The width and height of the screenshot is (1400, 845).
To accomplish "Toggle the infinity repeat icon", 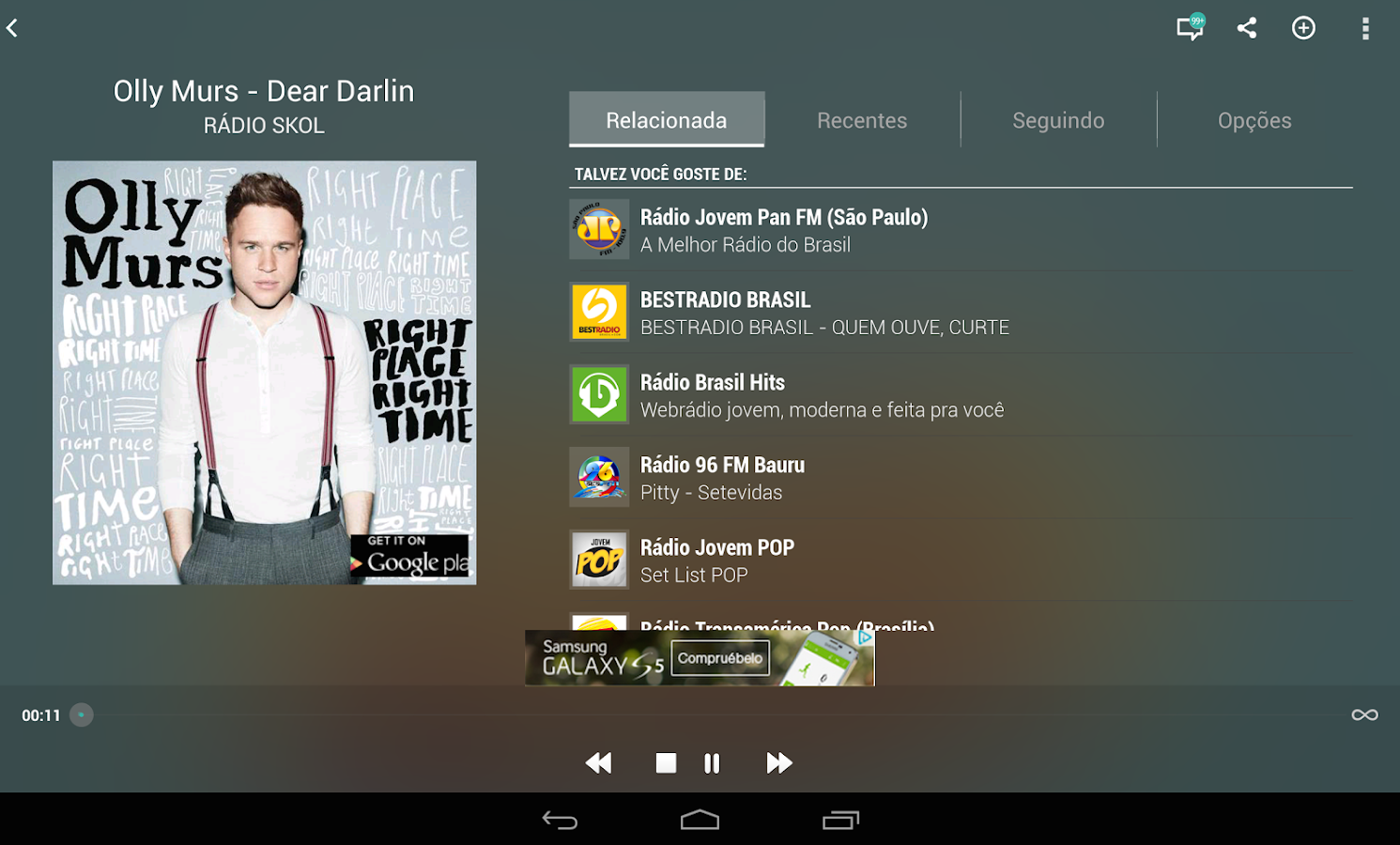I will coord(1364,715).
